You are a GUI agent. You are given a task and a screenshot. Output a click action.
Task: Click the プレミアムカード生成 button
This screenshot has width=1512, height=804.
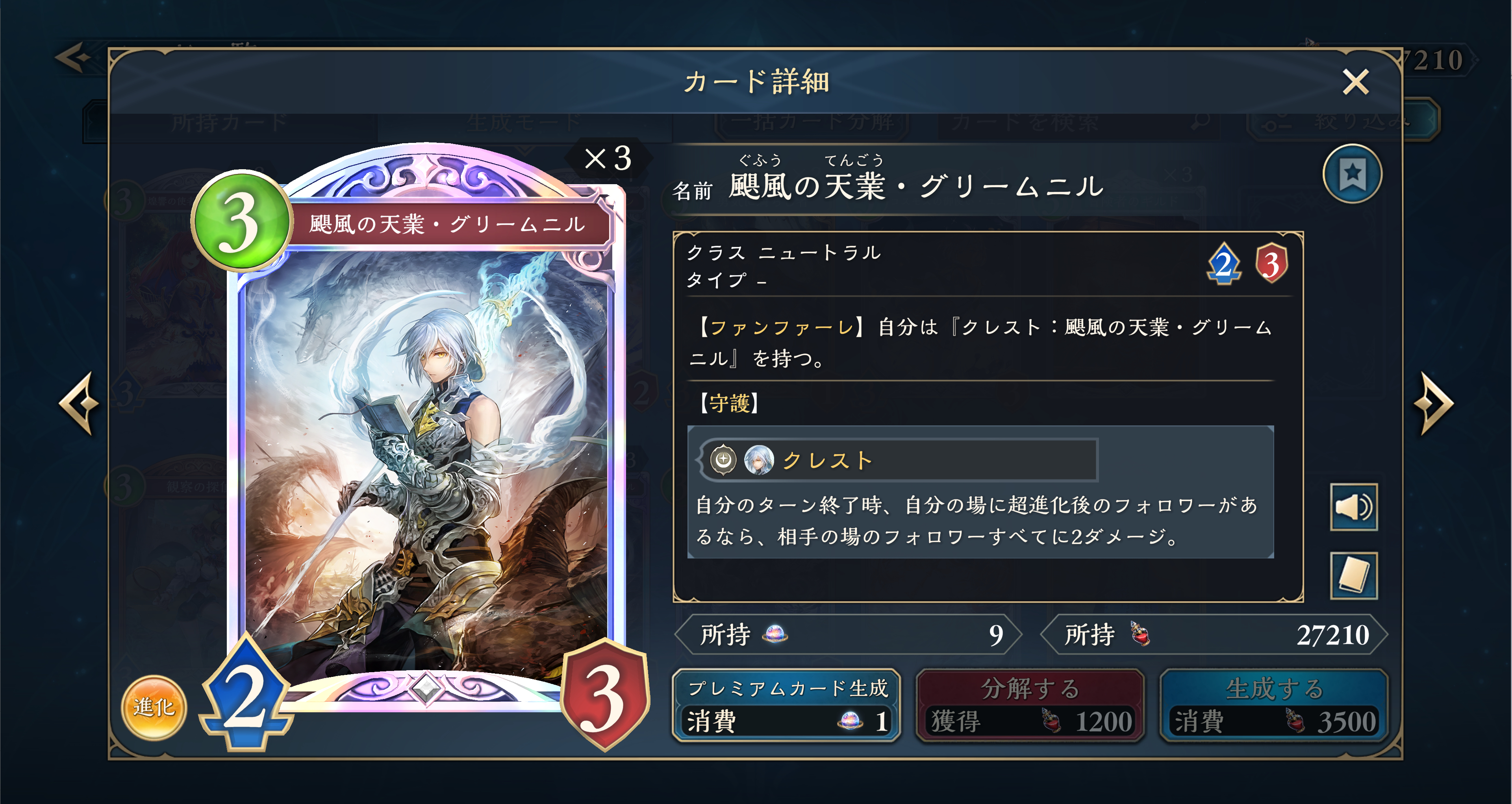786,706
